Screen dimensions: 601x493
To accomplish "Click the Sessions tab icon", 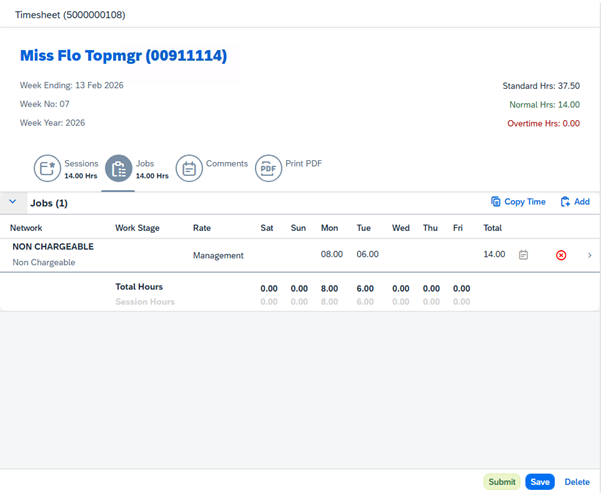I will click(48, 168).
